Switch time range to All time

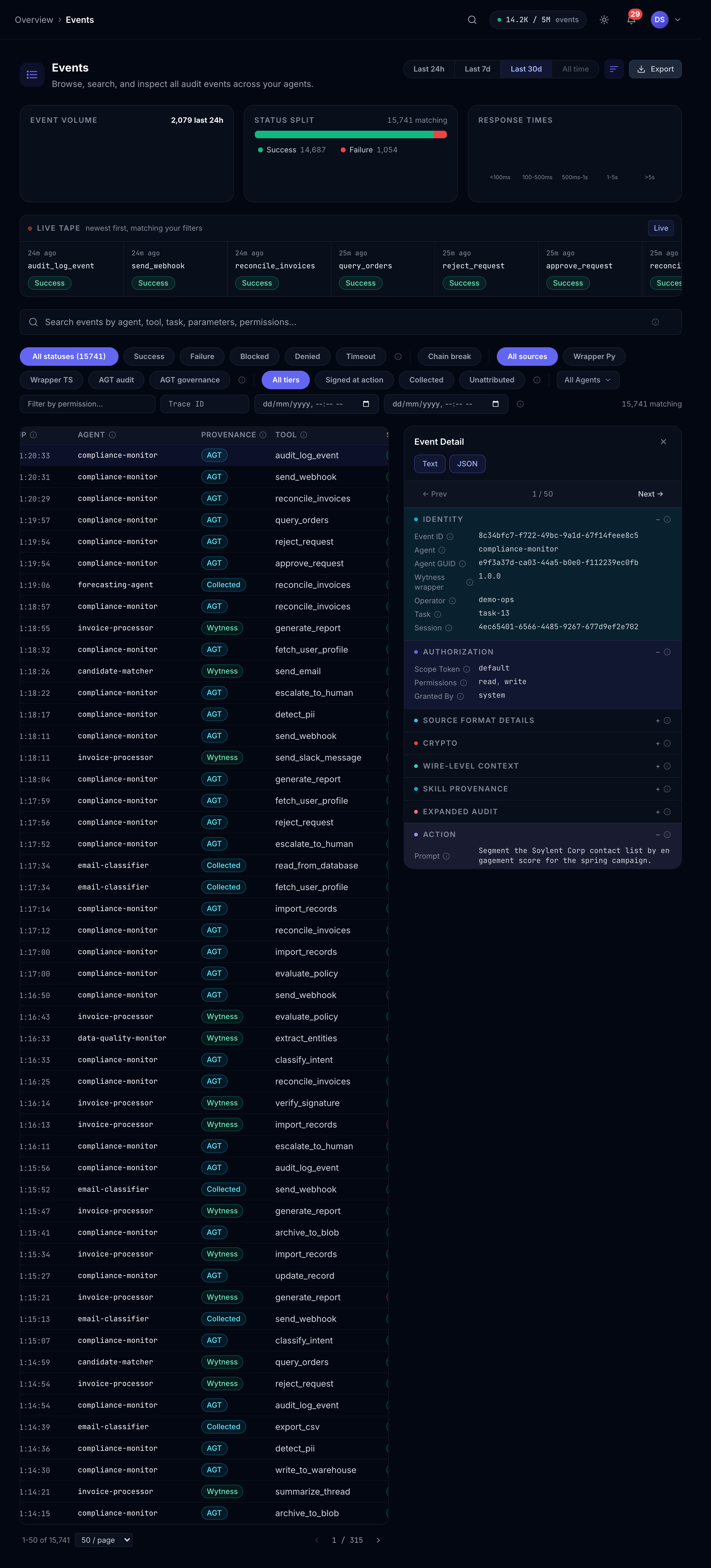[575, 69]
